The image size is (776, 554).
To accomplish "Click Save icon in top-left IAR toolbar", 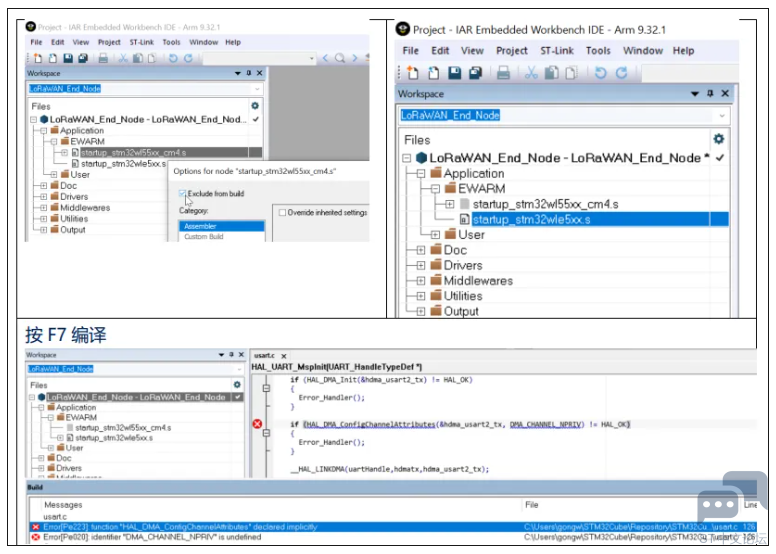I will (68, 58).
